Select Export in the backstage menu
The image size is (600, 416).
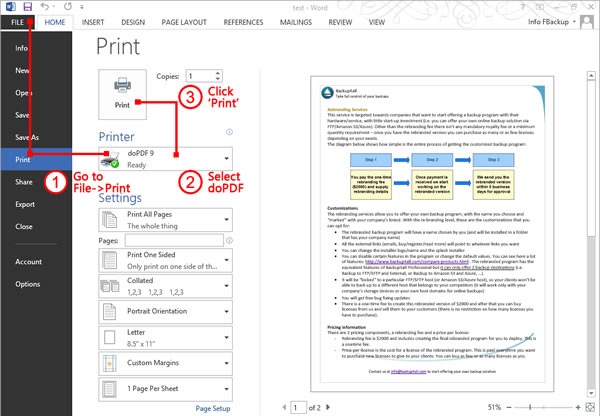26,204
